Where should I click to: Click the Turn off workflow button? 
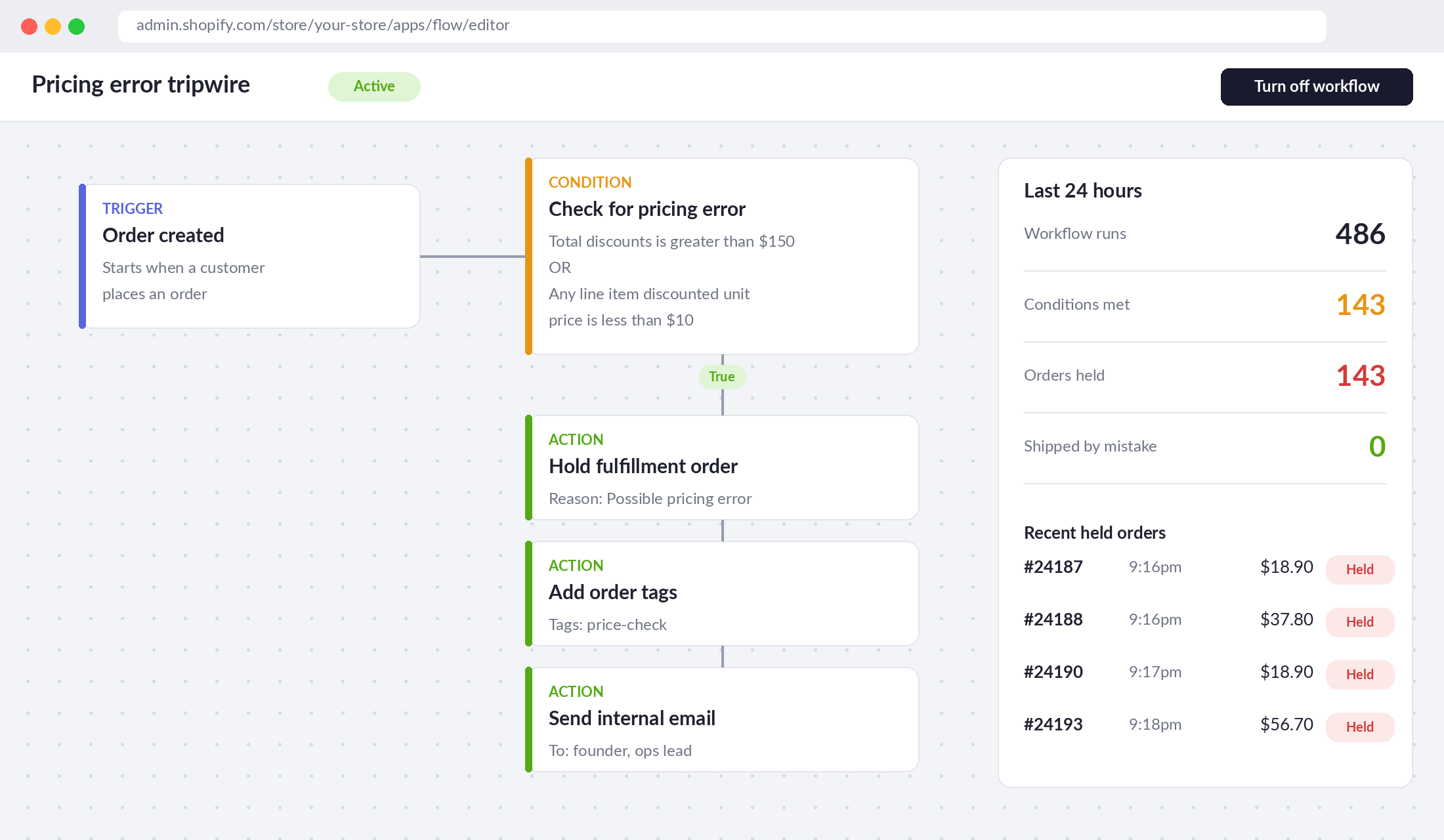1316,87
